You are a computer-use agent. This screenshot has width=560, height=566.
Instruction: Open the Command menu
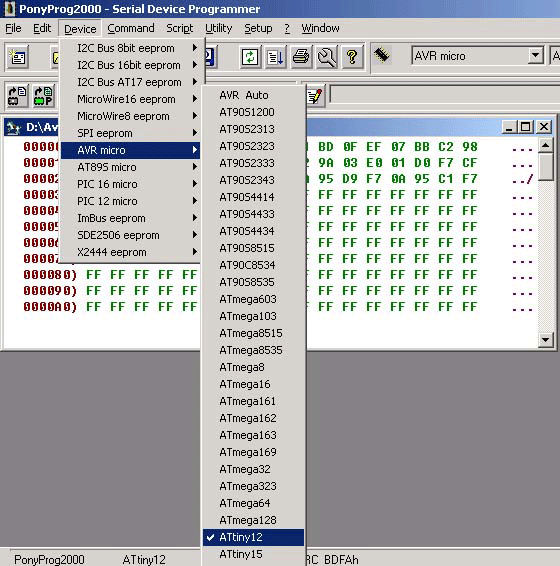tap(131, 28)
